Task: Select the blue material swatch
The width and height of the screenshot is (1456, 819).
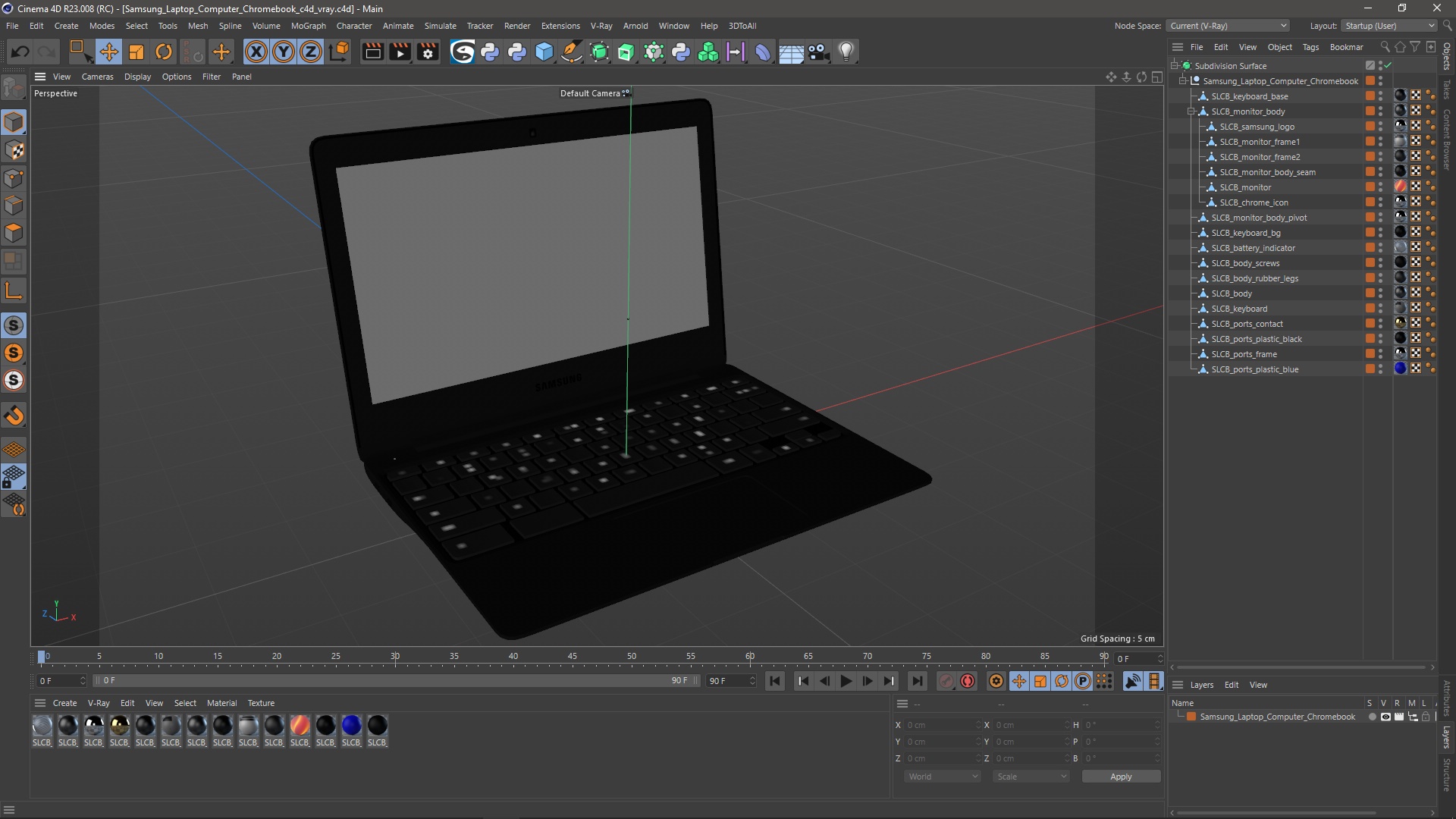Action: pyautogui.click(x=351, y=726)
